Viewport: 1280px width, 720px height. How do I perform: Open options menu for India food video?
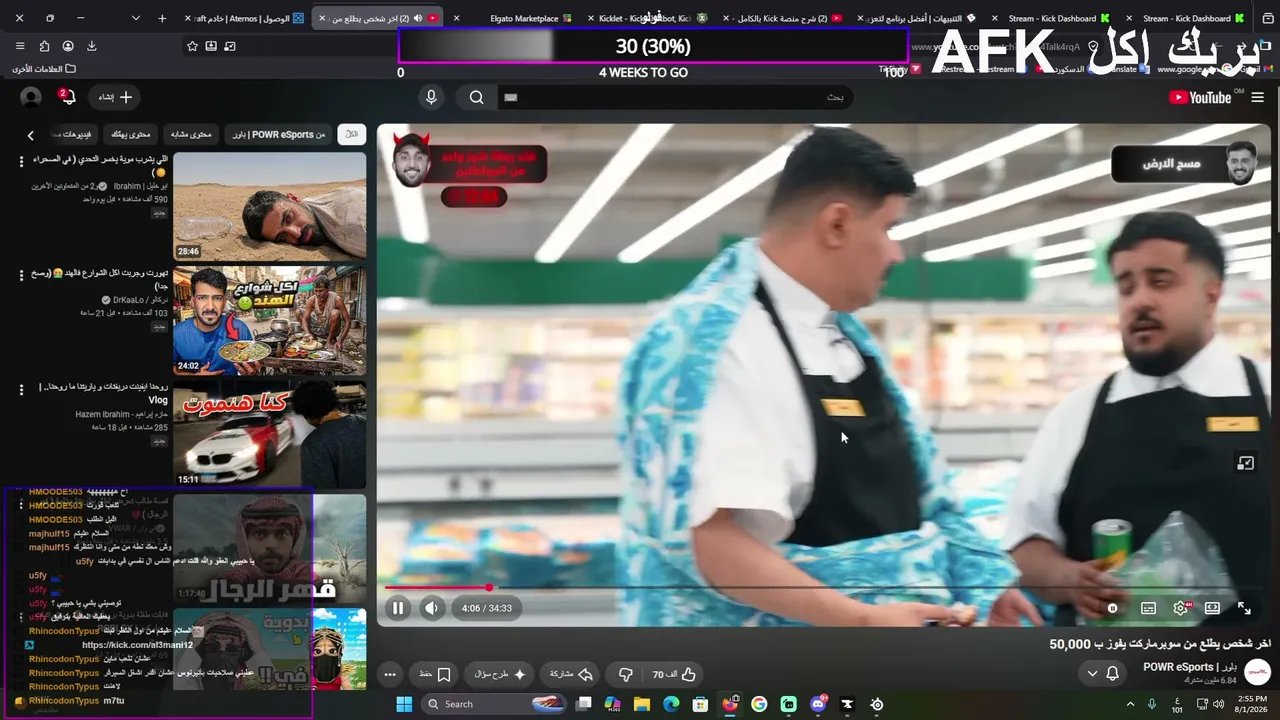click(21, 275)
